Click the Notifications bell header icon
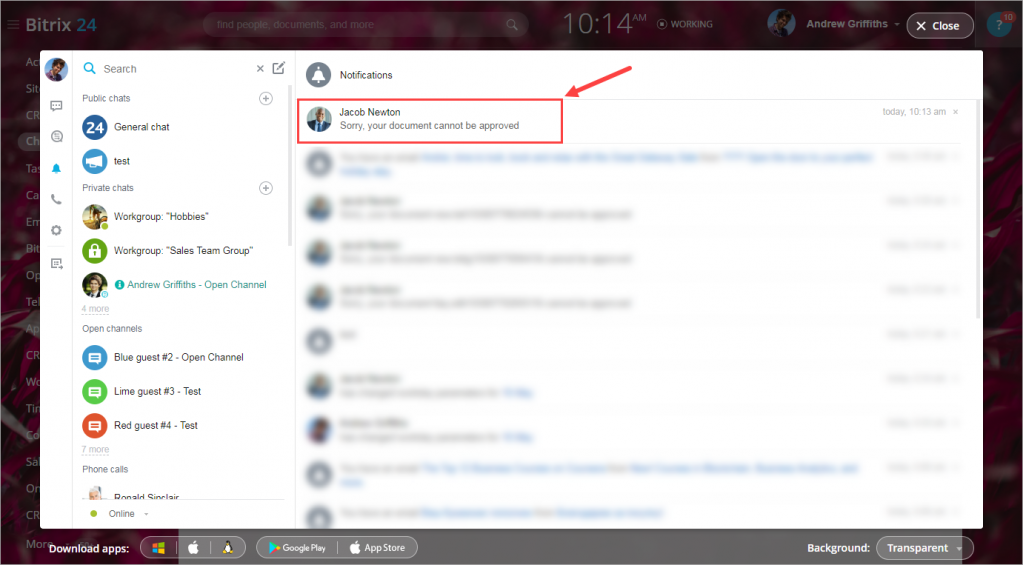1023x565 pixels. [318, 75]
